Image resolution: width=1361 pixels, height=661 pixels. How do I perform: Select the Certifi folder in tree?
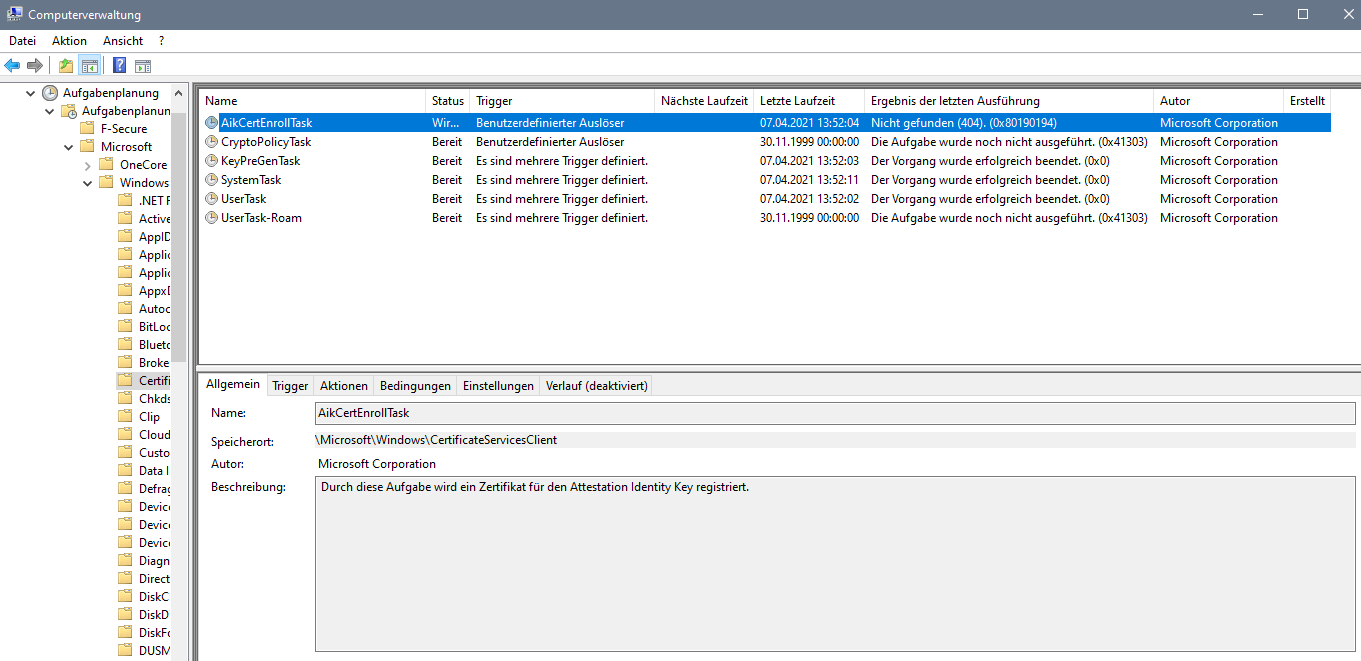click(154, 381)
